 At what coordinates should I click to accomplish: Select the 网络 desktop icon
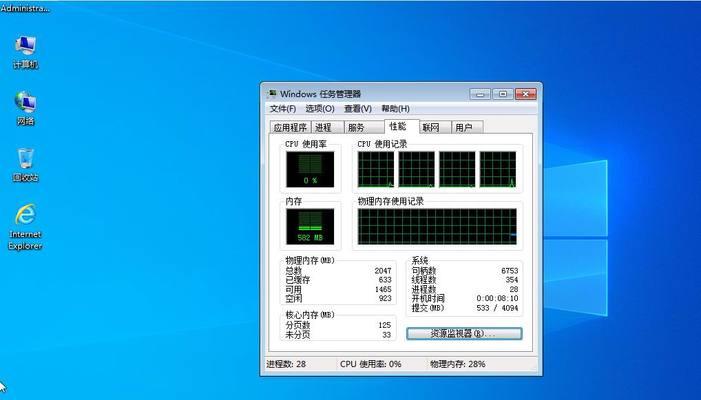coord(25,109)
